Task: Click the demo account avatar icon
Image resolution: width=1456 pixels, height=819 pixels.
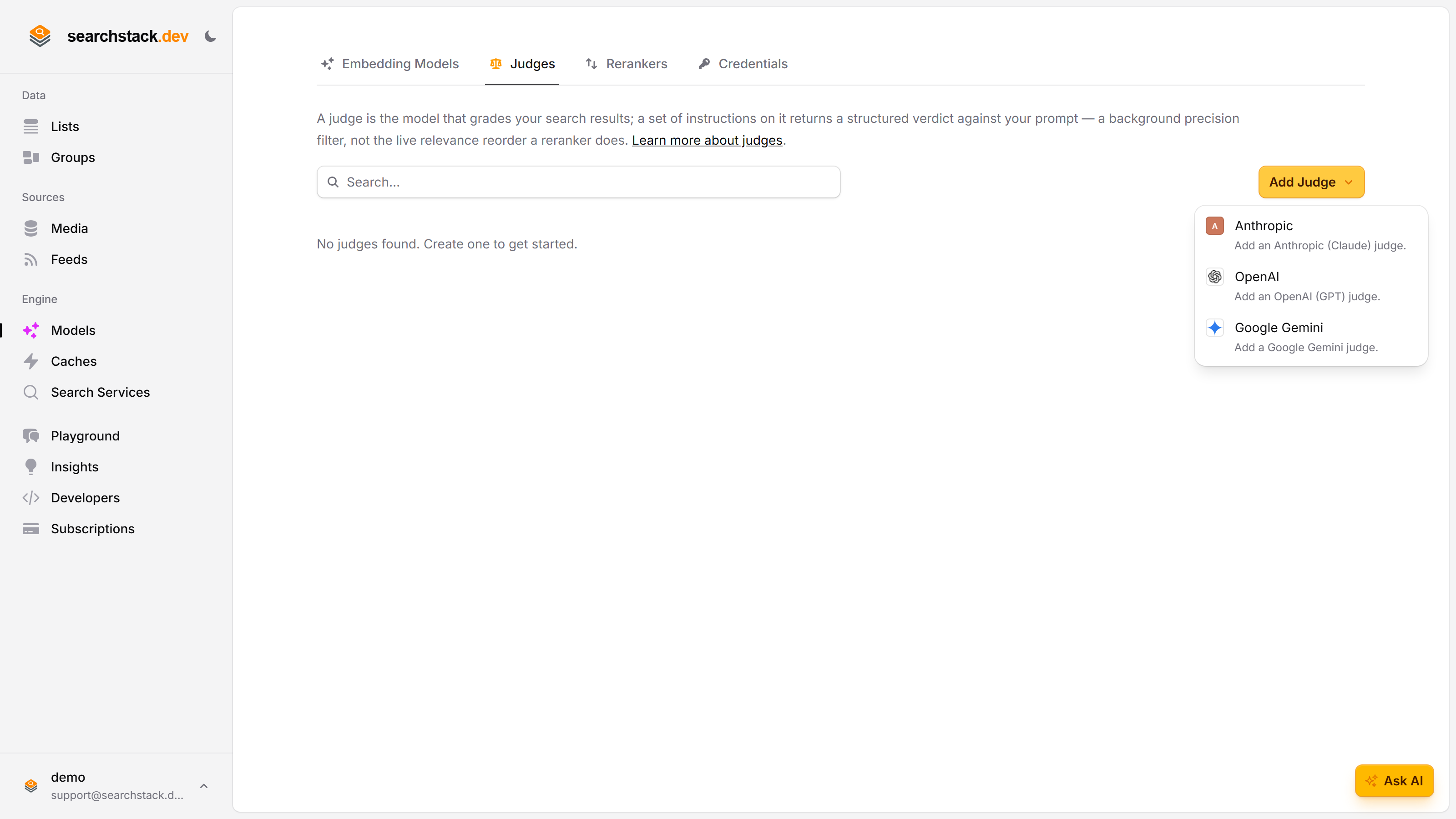Action: click(31, 786)
